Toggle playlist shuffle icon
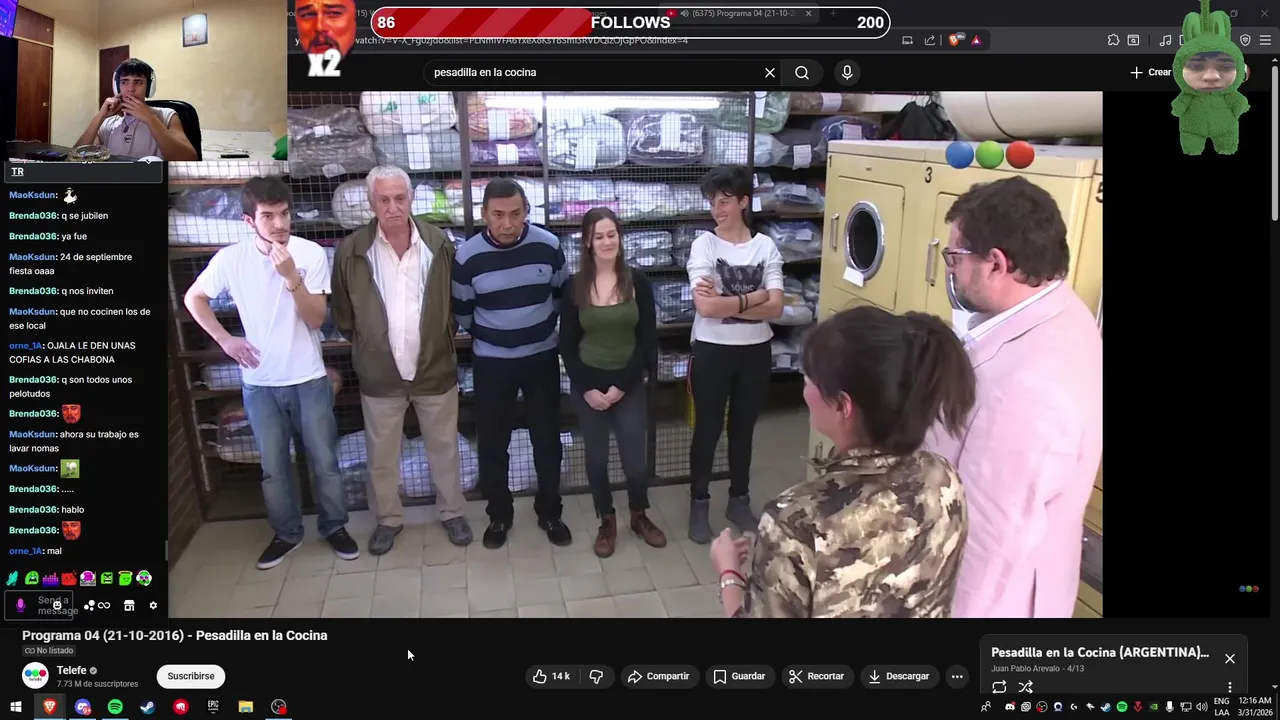This screenshot has height=720, width=1280. [x=1025, y=687]
